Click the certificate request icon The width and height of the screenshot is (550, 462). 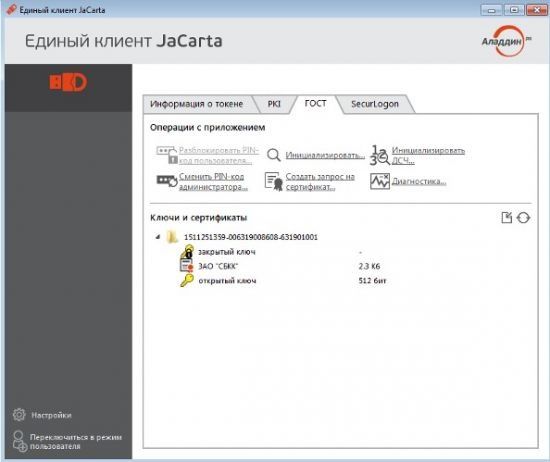274,181
